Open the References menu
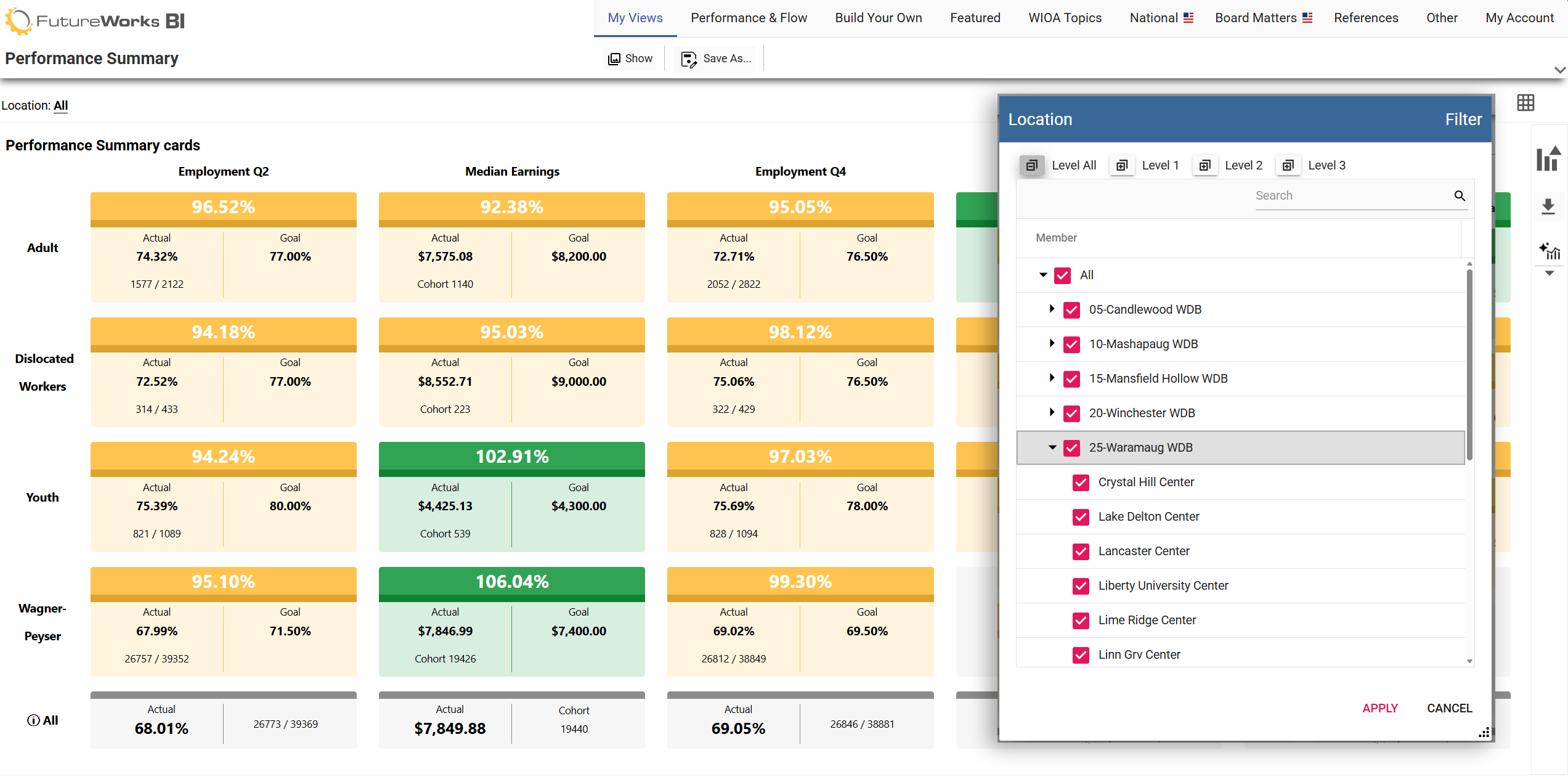Viewport: 1568px width, 782px height. (x=1366, y=18)
